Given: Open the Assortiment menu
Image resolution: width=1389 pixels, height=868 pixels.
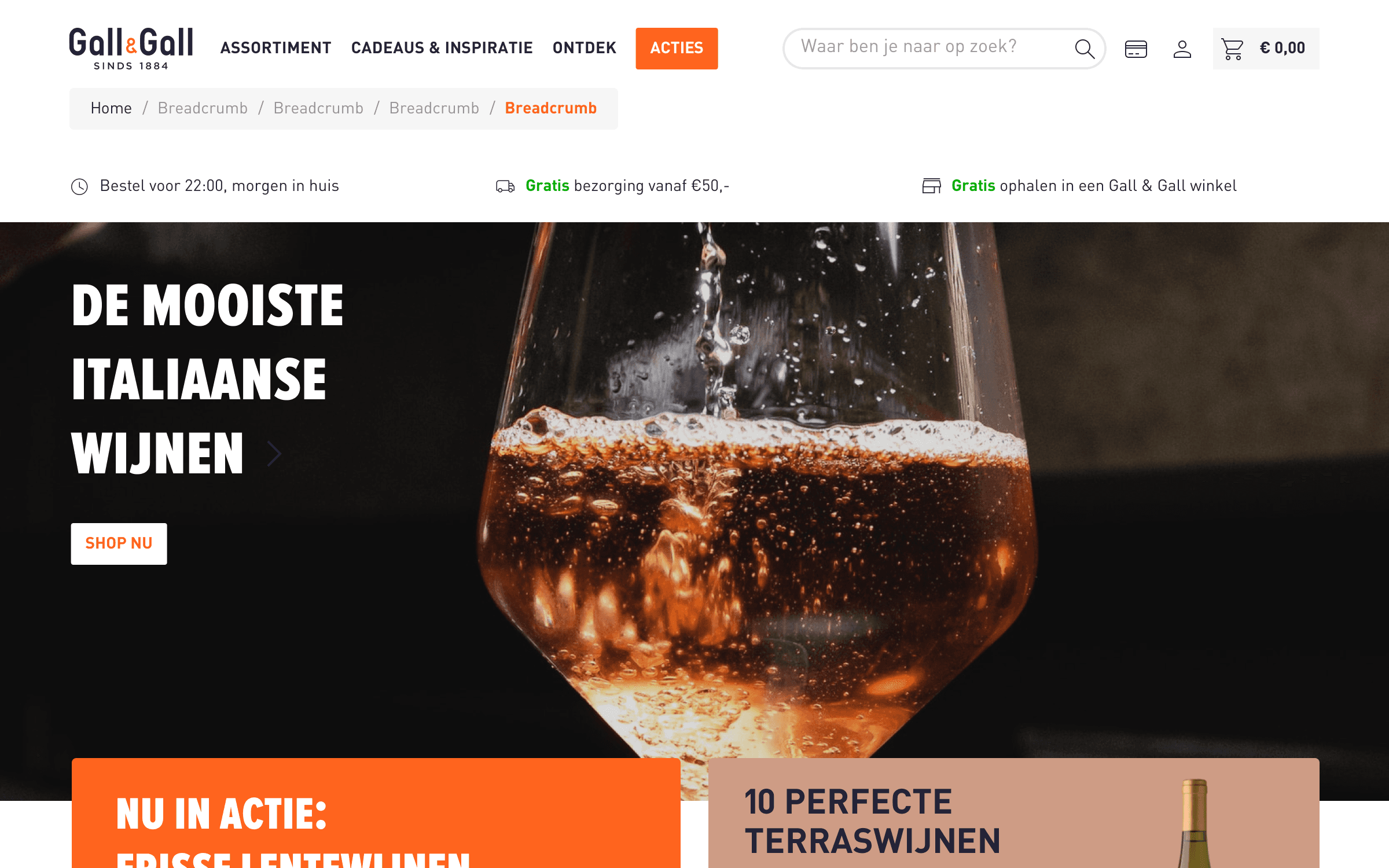Looking at the screenshot, I should point(276,48).
